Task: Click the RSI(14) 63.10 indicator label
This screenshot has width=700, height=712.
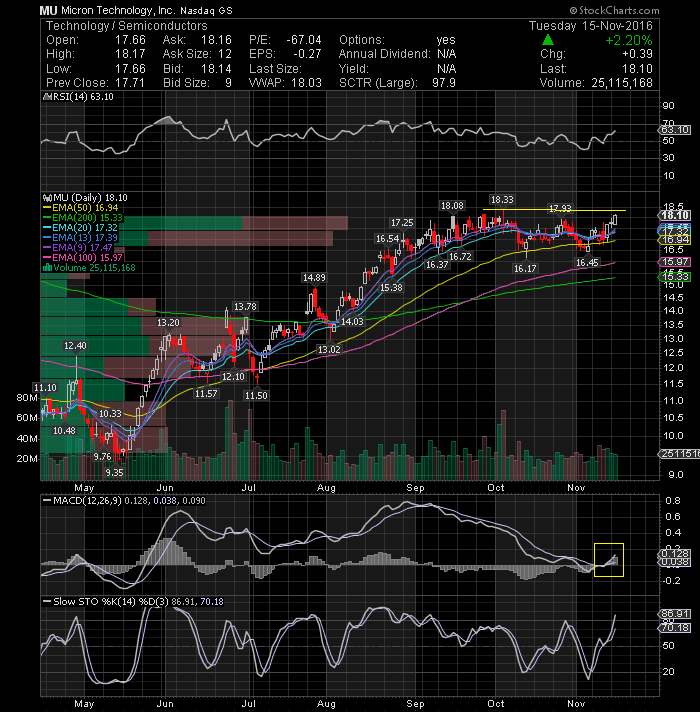Action: (78, 97)
